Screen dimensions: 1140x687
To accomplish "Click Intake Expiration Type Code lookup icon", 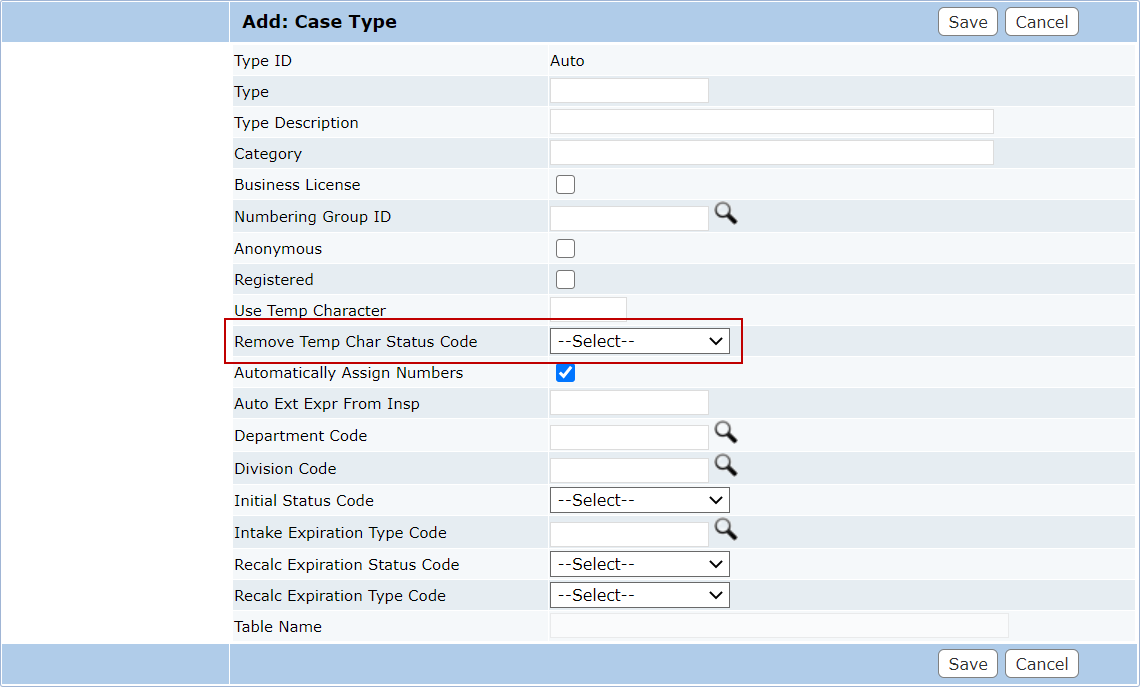I will click(725, 530).
